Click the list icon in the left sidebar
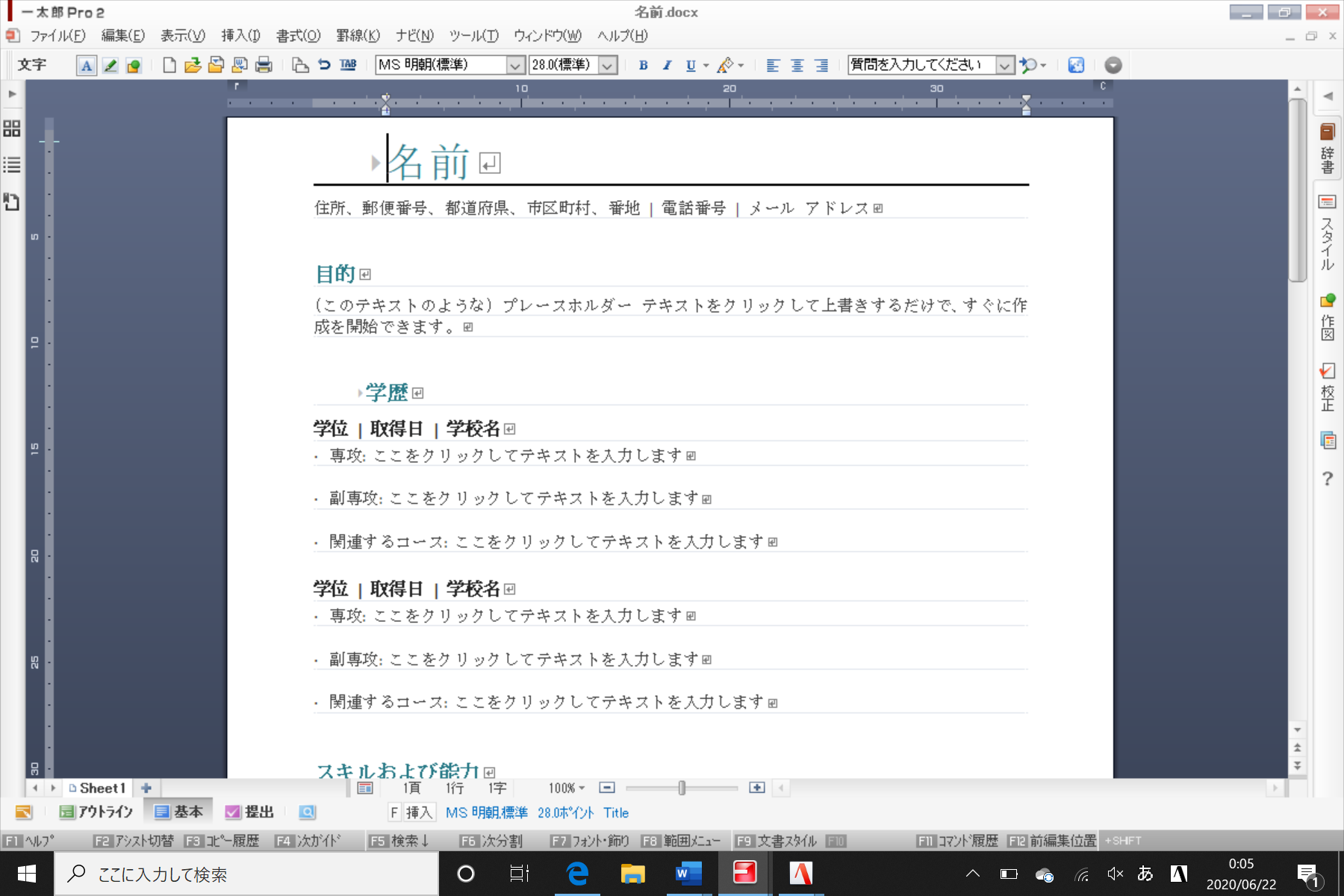Screen dimensions: 1344x896 12,165
